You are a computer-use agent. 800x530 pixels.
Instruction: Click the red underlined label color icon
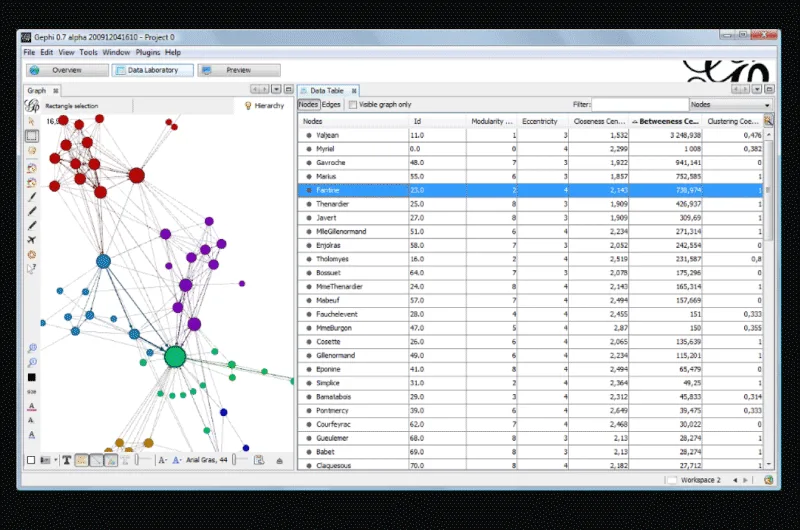coord(32,406)
